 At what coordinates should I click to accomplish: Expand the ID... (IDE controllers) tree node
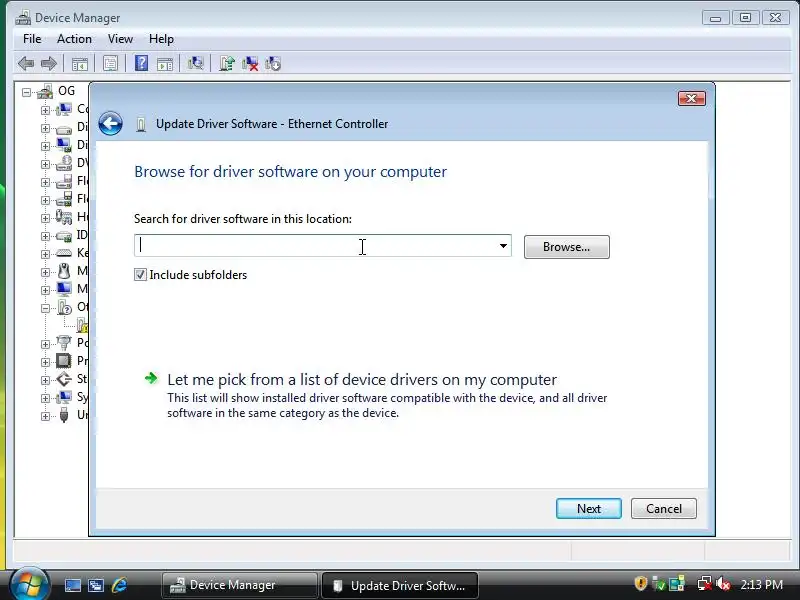(45, 236)
